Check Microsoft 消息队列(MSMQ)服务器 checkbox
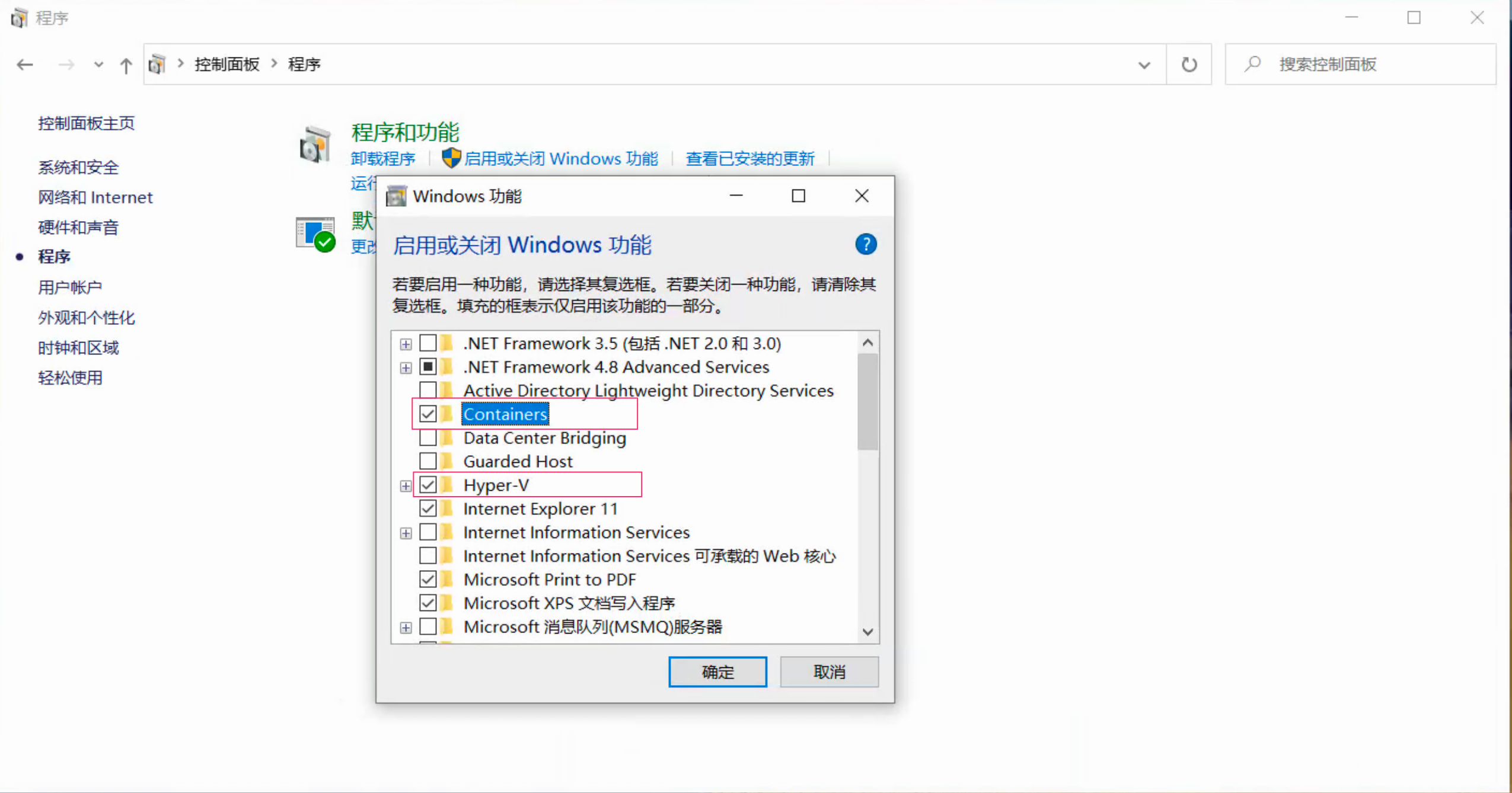 tap(428, 626)
